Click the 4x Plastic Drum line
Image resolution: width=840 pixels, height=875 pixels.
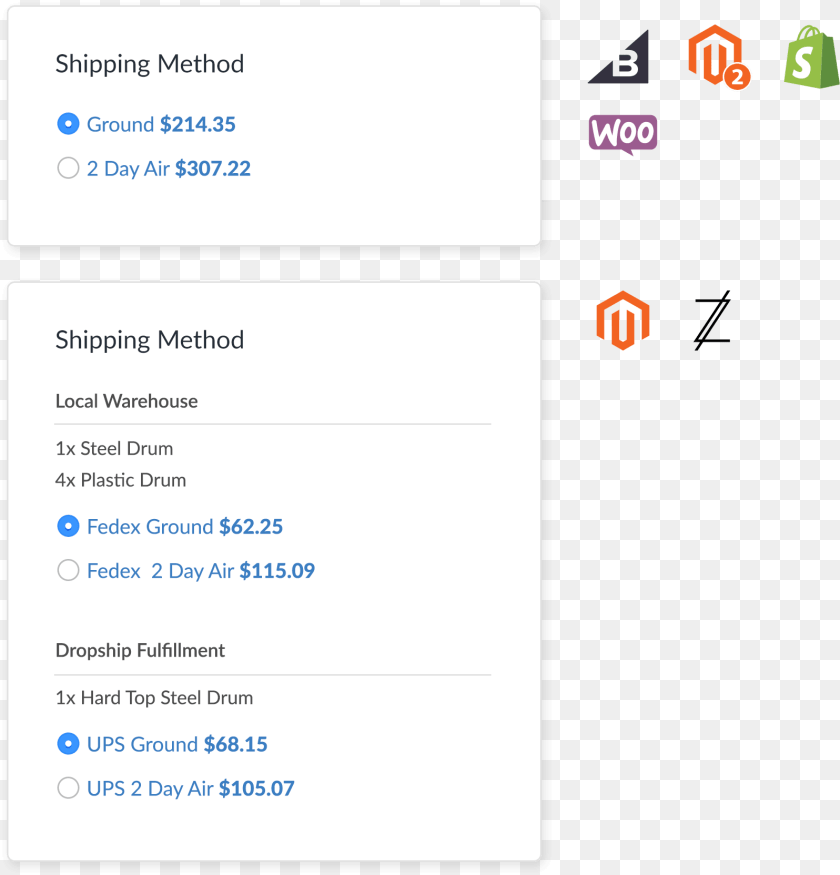pyautogui.click(x=121, y=480)
